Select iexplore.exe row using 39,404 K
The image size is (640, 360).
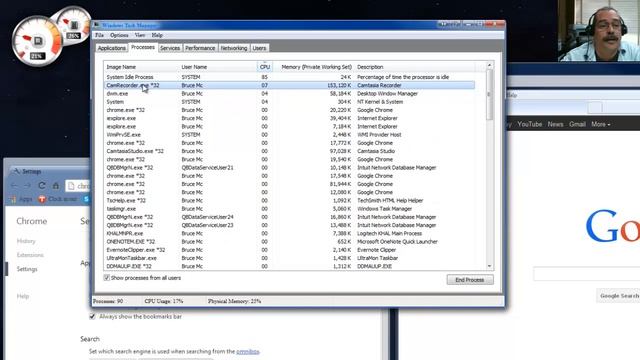pyautogui.click(x=289, y=118)
